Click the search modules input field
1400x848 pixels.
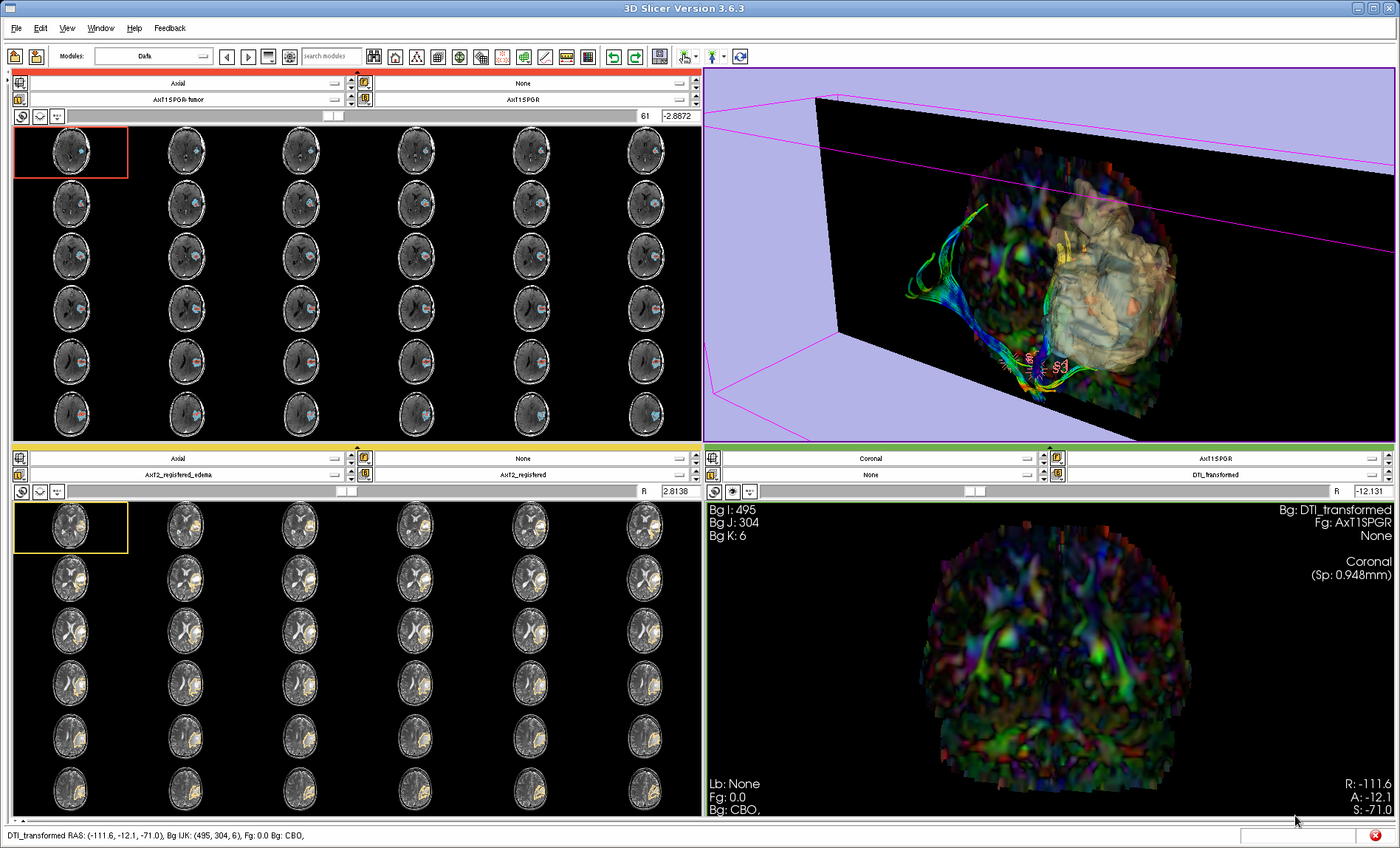click(331, 56)
